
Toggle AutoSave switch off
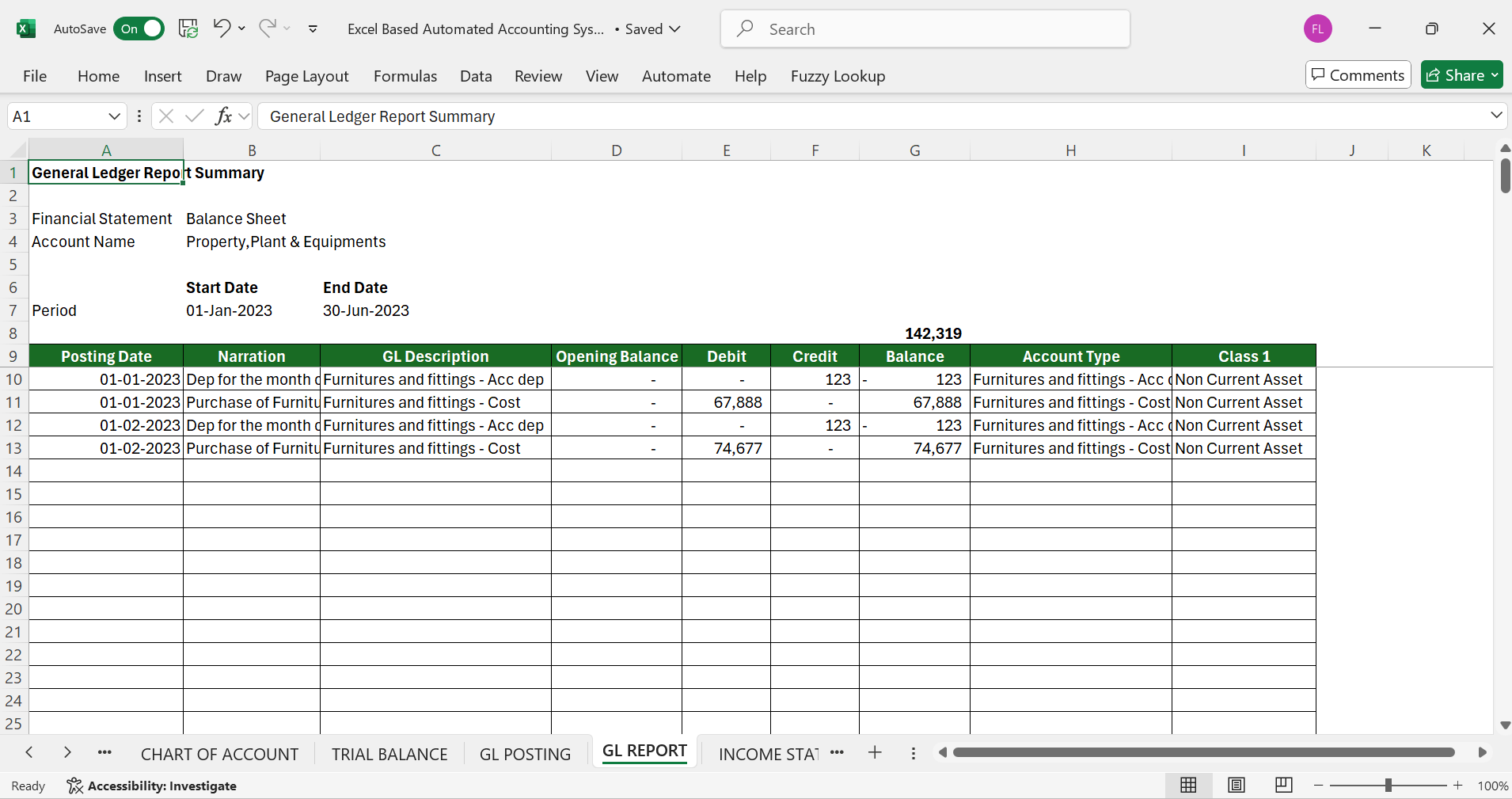point(139,29)
